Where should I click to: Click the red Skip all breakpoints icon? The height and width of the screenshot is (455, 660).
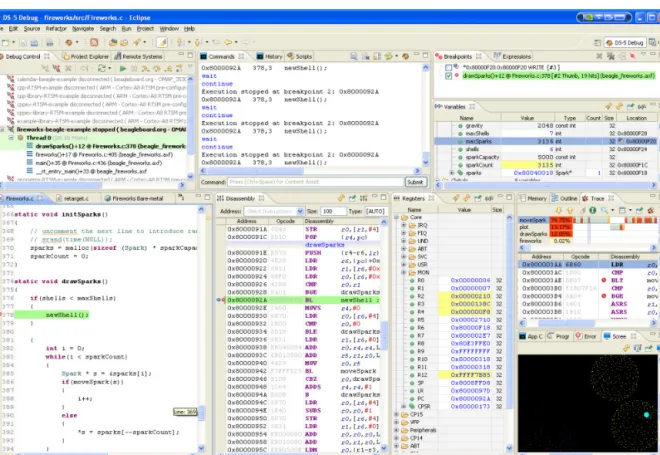pyautogui.click(x=632, y=56)
